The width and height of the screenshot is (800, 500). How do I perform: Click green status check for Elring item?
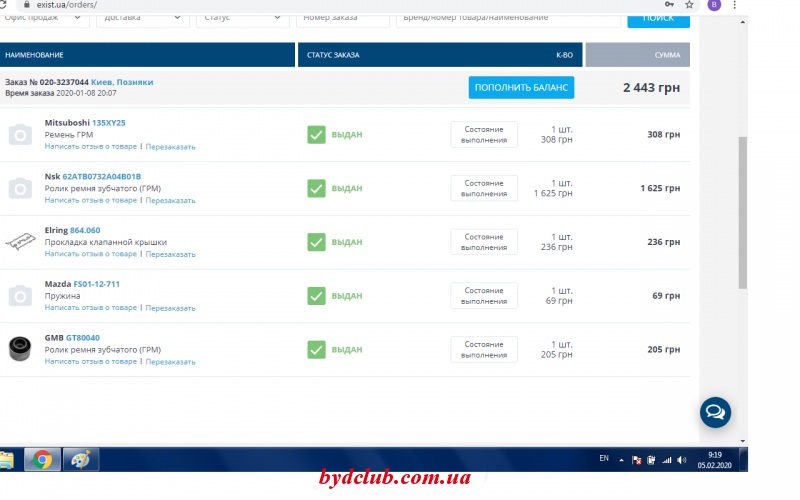click(x=316, y=242)
